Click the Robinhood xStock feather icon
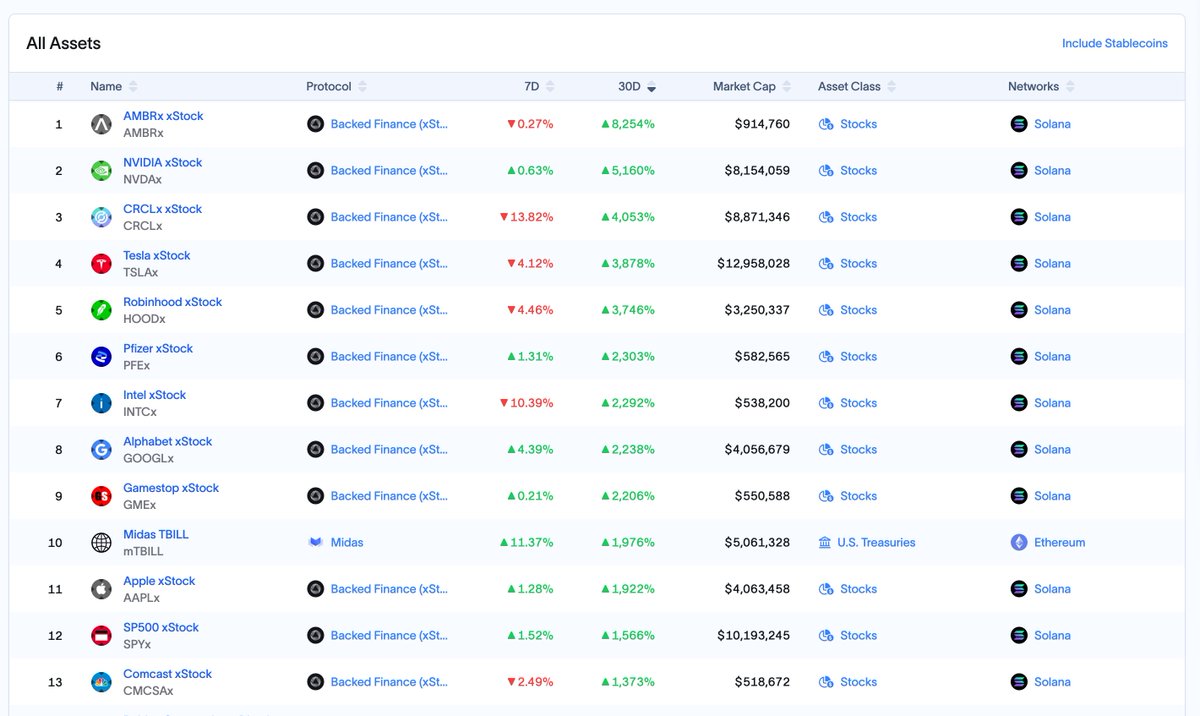 pos(101,310)
